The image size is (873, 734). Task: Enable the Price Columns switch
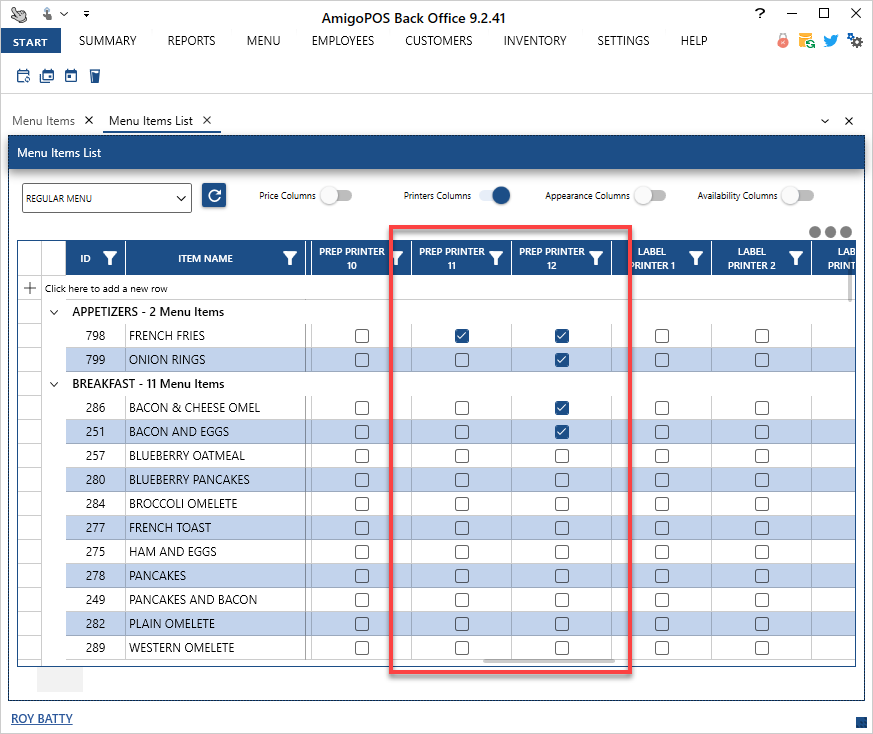[x=335, y=196]
